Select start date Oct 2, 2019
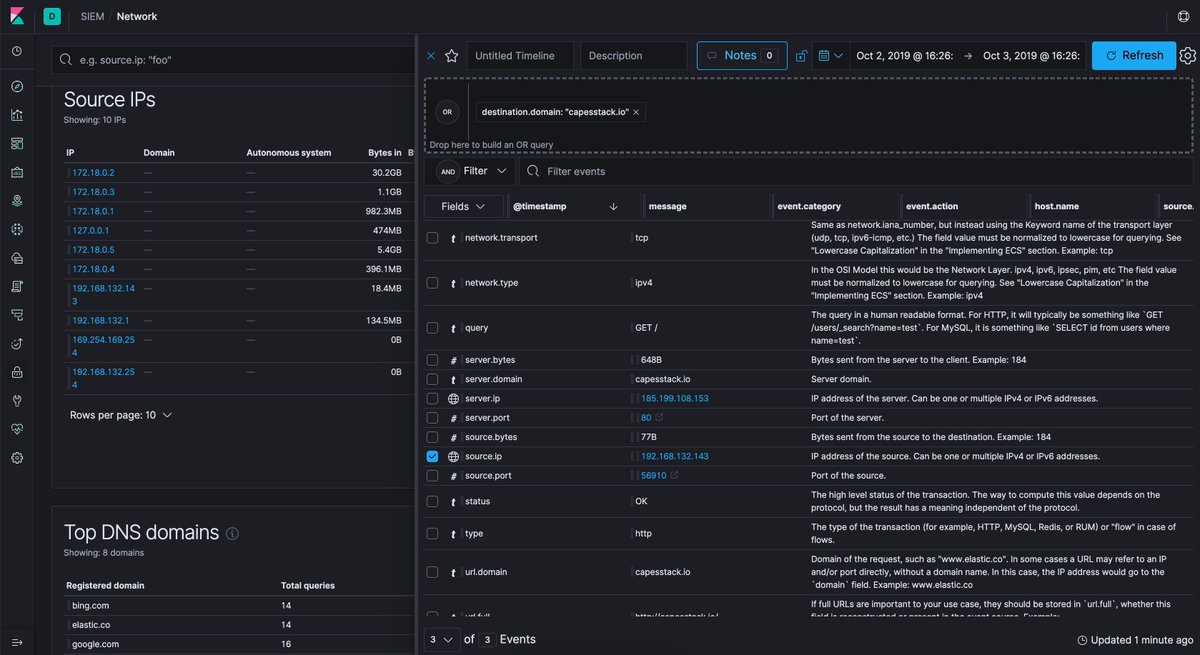The height and width of the screenshot is (655, 1200). click(x=905, y=56)
